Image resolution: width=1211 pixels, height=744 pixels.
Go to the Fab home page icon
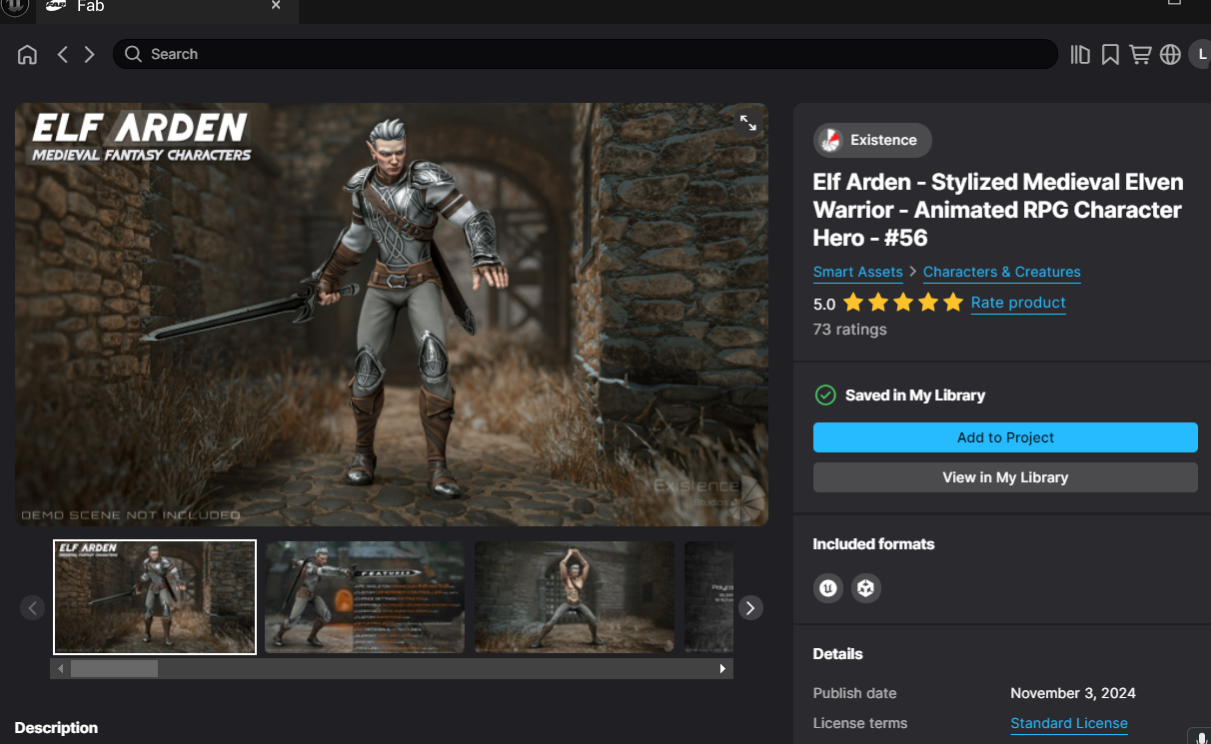pos(27,54)
